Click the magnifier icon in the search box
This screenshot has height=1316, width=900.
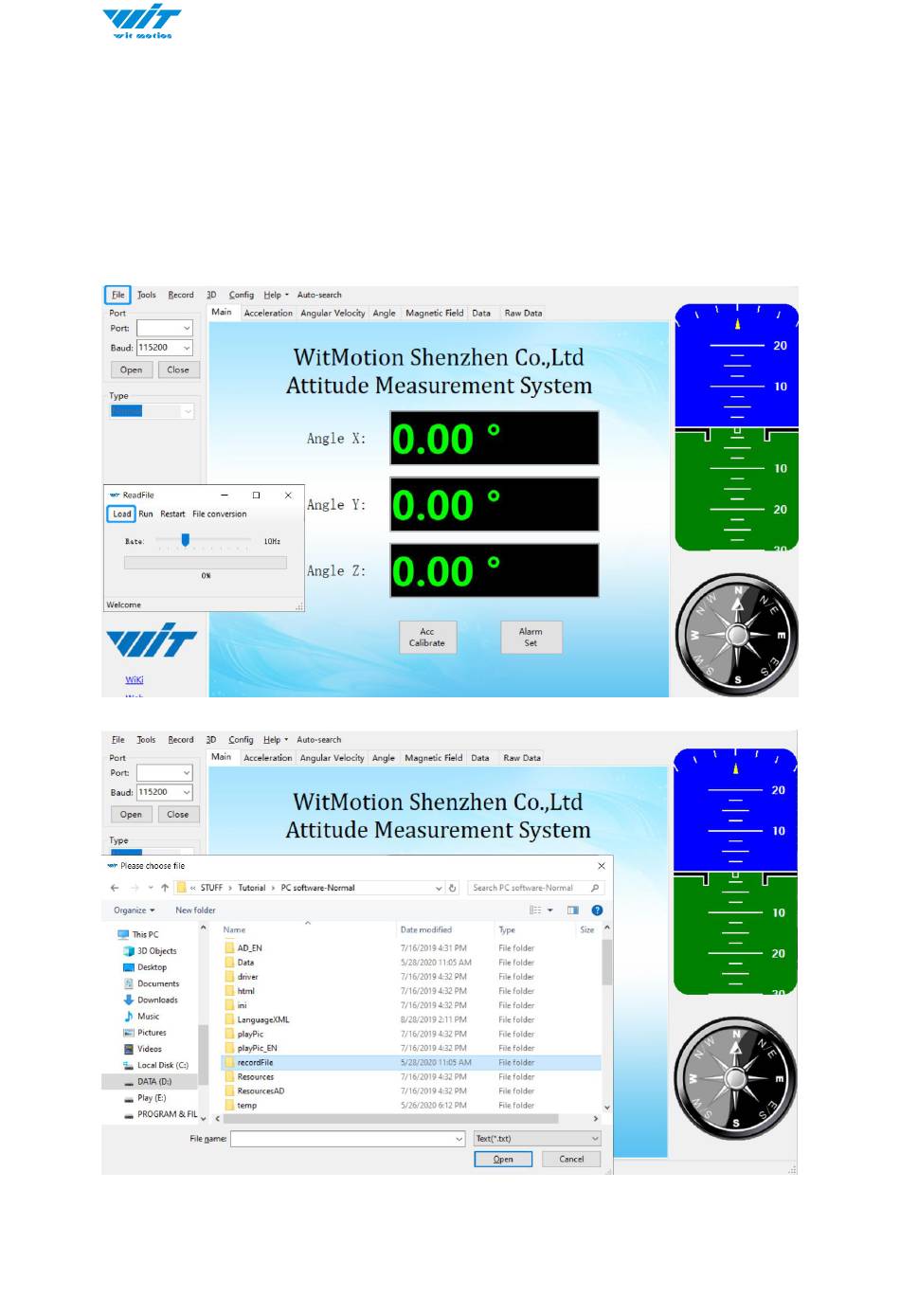[595, 888]
